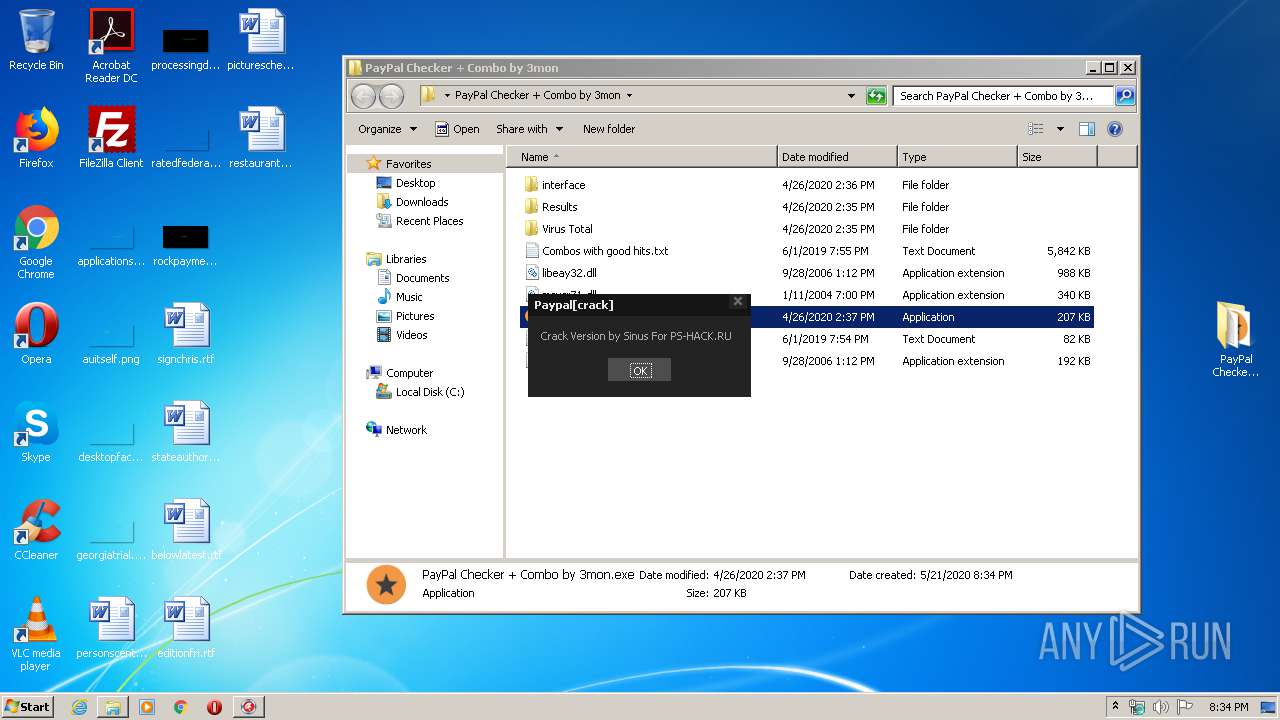Select the editionfri.rtf desktop file
Screen dimensions: 1280x720
pyautogui.click(x=186, y=628)
